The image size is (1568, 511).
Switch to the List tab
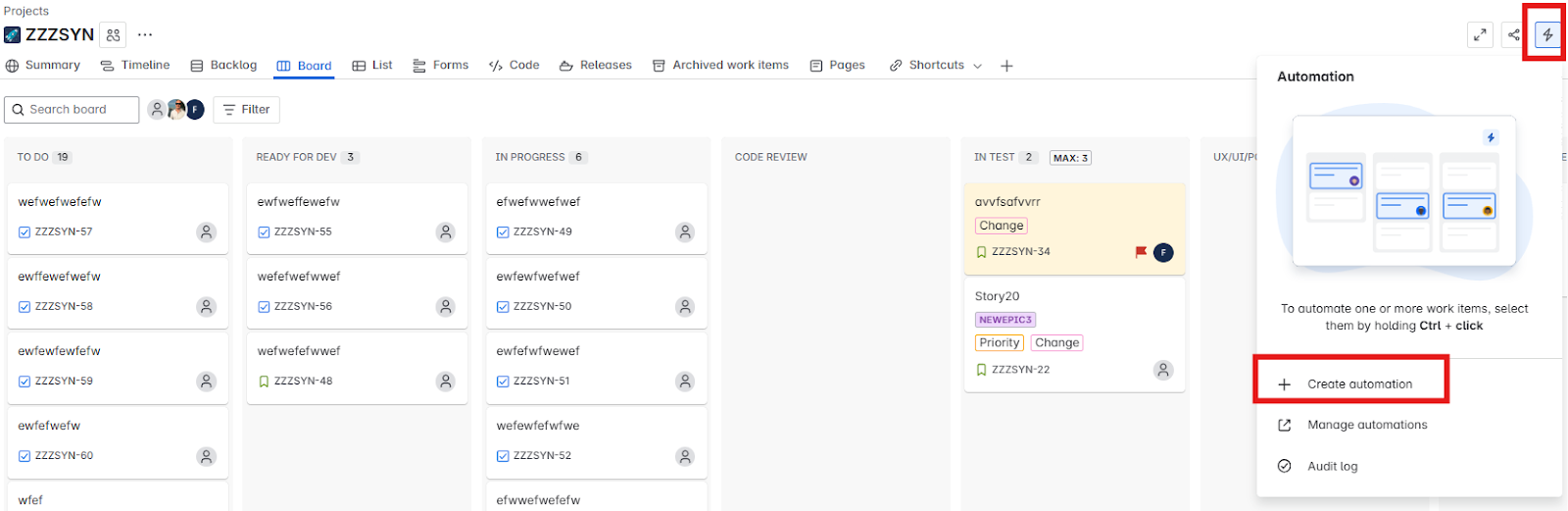point(372,66)
